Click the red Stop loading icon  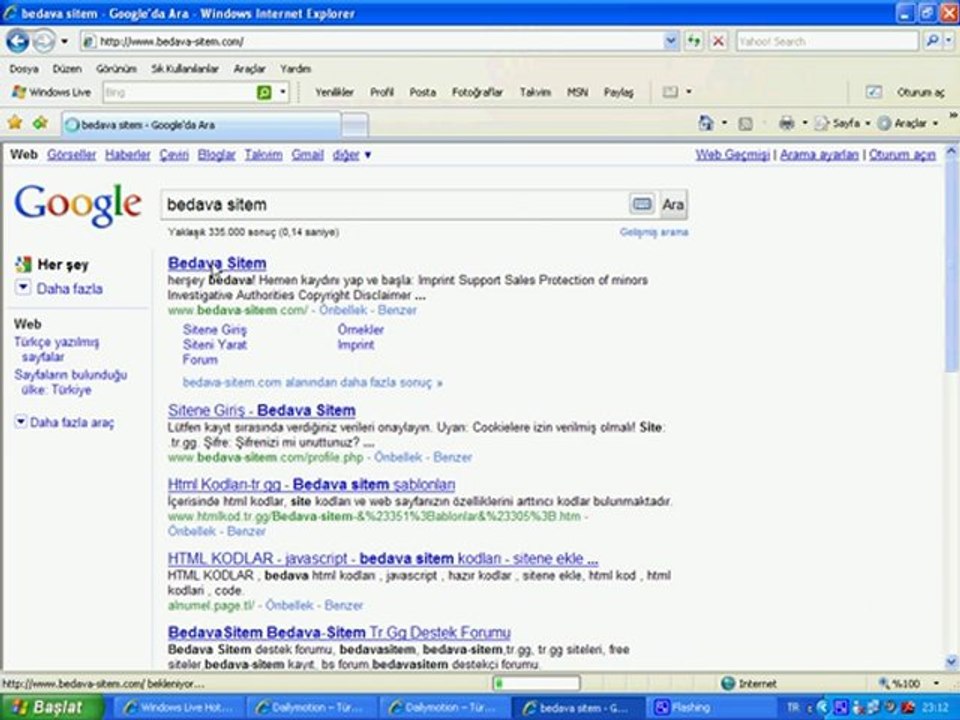pyautogui.click(x=718, y=42)
